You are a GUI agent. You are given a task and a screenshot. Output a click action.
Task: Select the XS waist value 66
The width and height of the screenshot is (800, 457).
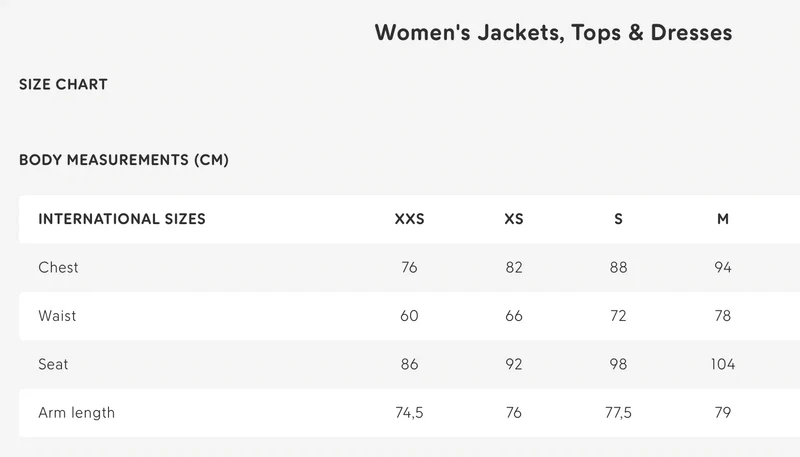click(514, 316)
